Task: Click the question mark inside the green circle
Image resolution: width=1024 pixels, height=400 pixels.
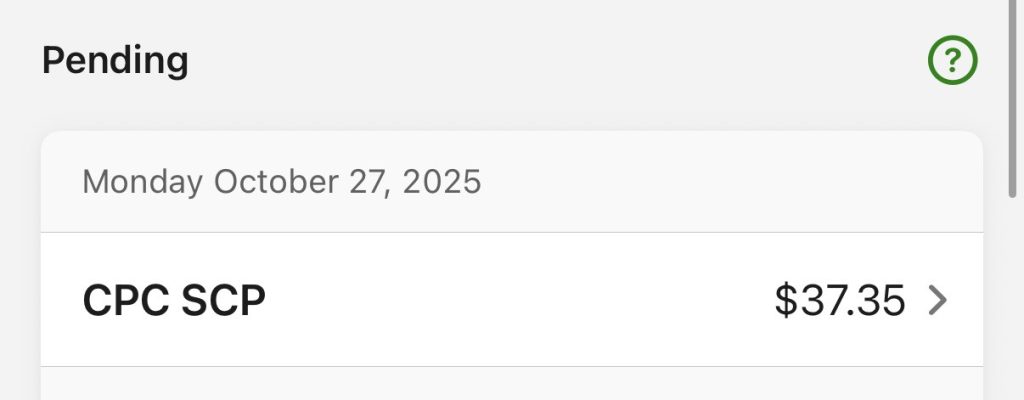Action: pos(952,62)
